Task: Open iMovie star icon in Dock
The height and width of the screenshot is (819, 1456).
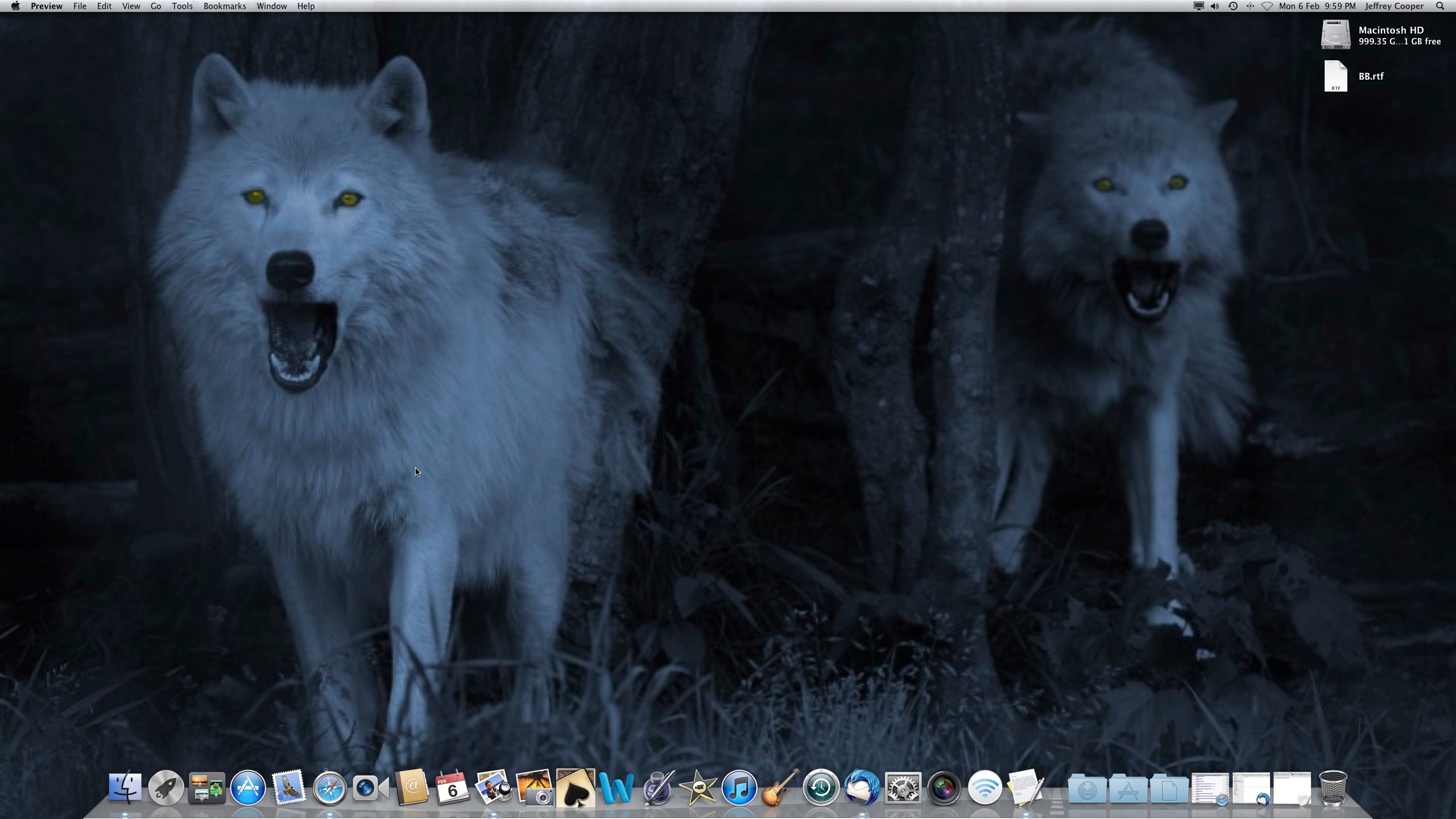Action: pyautogui.click(x=698, y=788)
